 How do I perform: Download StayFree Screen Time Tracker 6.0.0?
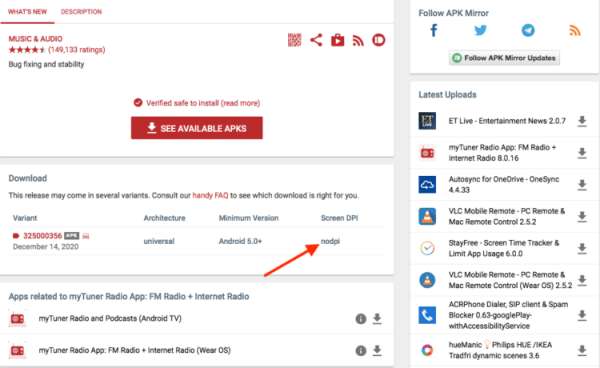pyautogui.click(x=582, y=248)
